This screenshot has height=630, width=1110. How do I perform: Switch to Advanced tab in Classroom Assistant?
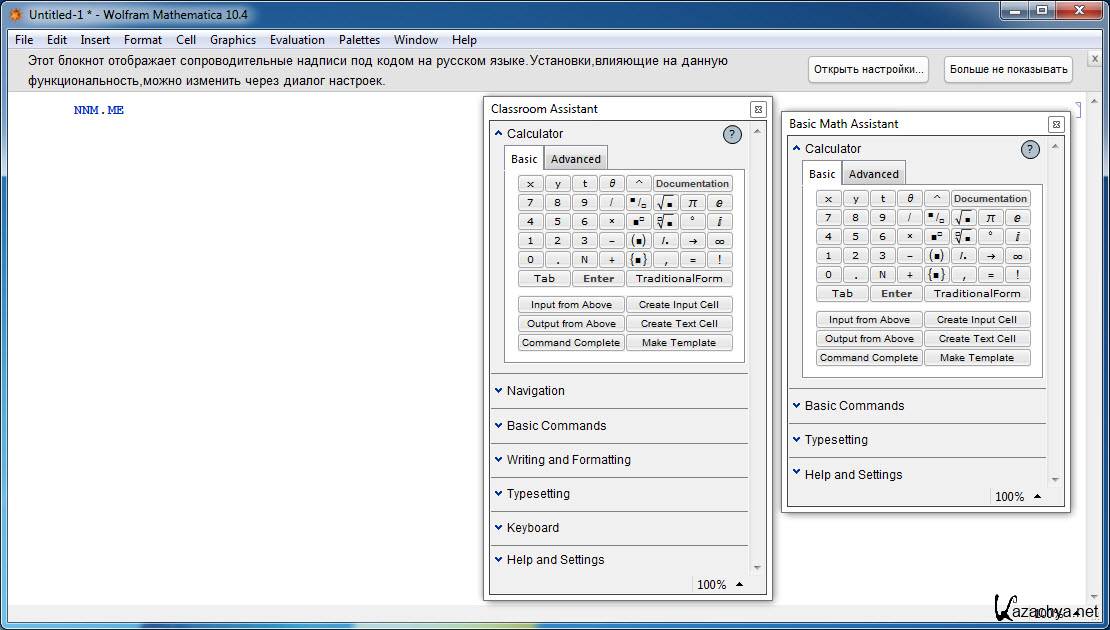tap(576, 159)
